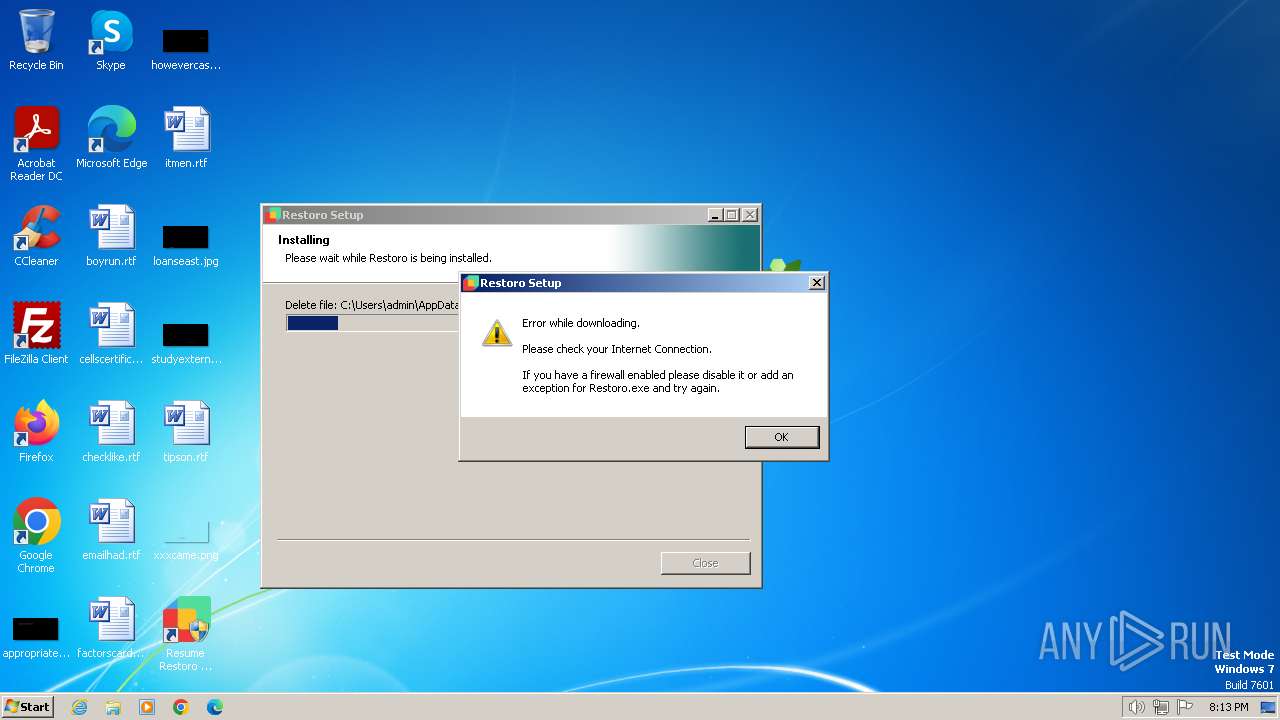Select the boyrun.rtf document
1280x720 pixels.
tap(111, 236)
